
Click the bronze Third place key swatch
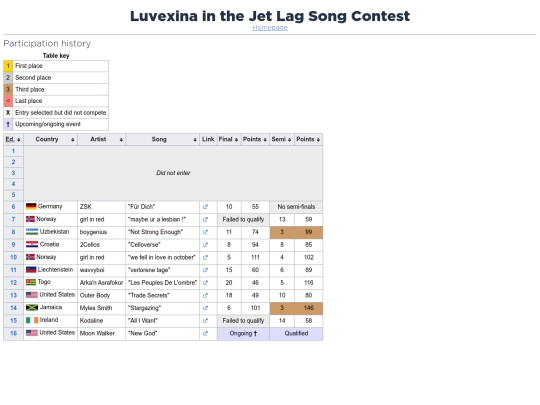pyautogui.click(x=8, y=90)
